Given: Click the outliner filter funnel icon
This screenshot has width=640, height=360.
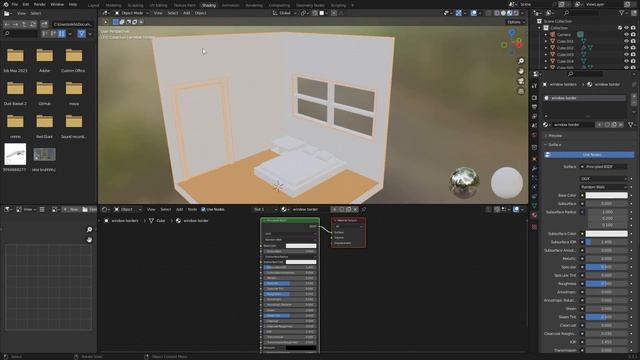Looking at the screenshot, I should point(622,13).
